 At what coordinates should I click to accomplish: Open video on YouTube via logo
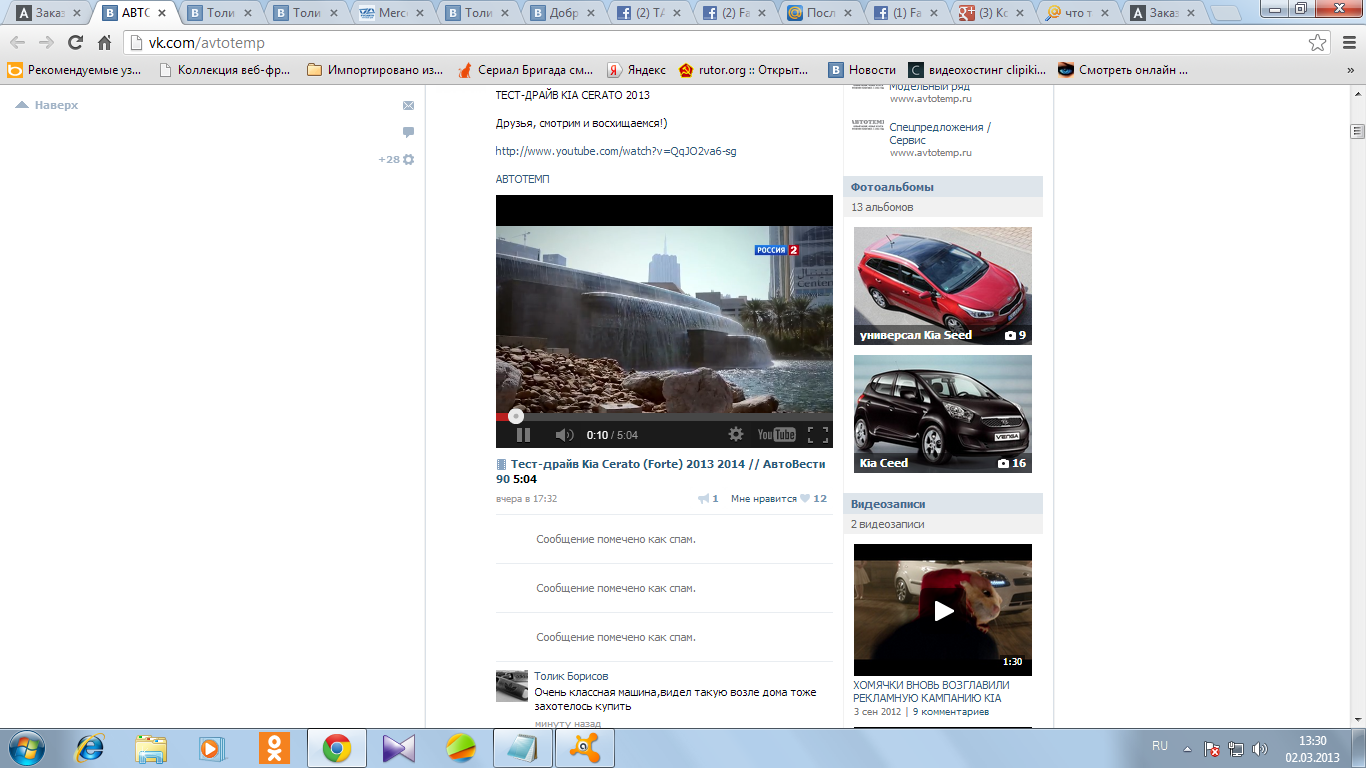pyautogui.click(x=776, y=435)
